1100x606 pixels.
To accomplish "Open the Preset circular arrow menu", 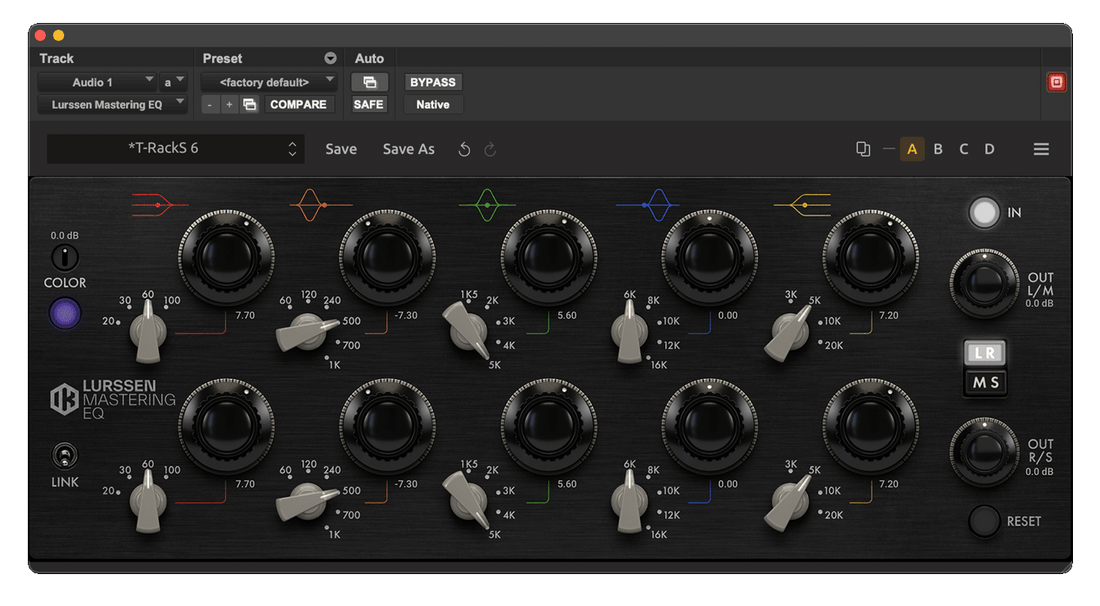I will coord(330,58).
